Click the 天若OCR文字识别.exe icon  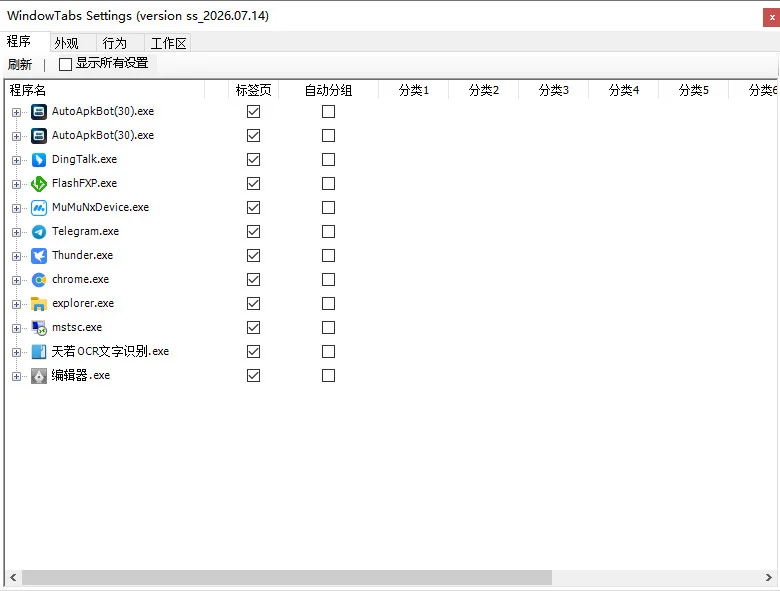tap(39, 352)
